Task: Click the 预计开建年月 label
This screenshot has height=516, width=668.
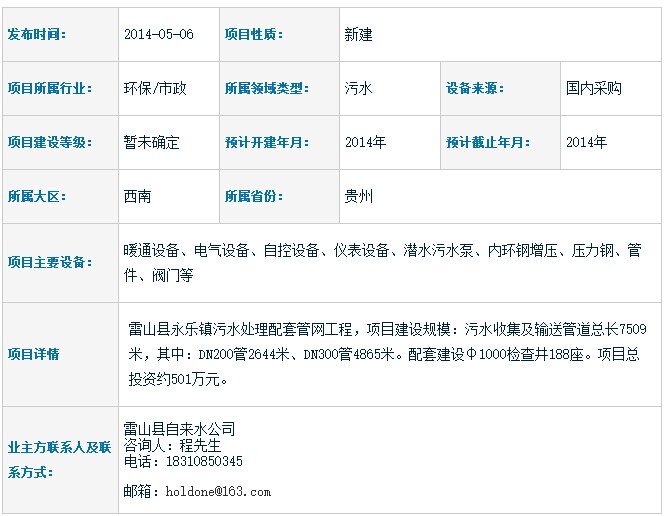Action: click(x=268, y=142)
